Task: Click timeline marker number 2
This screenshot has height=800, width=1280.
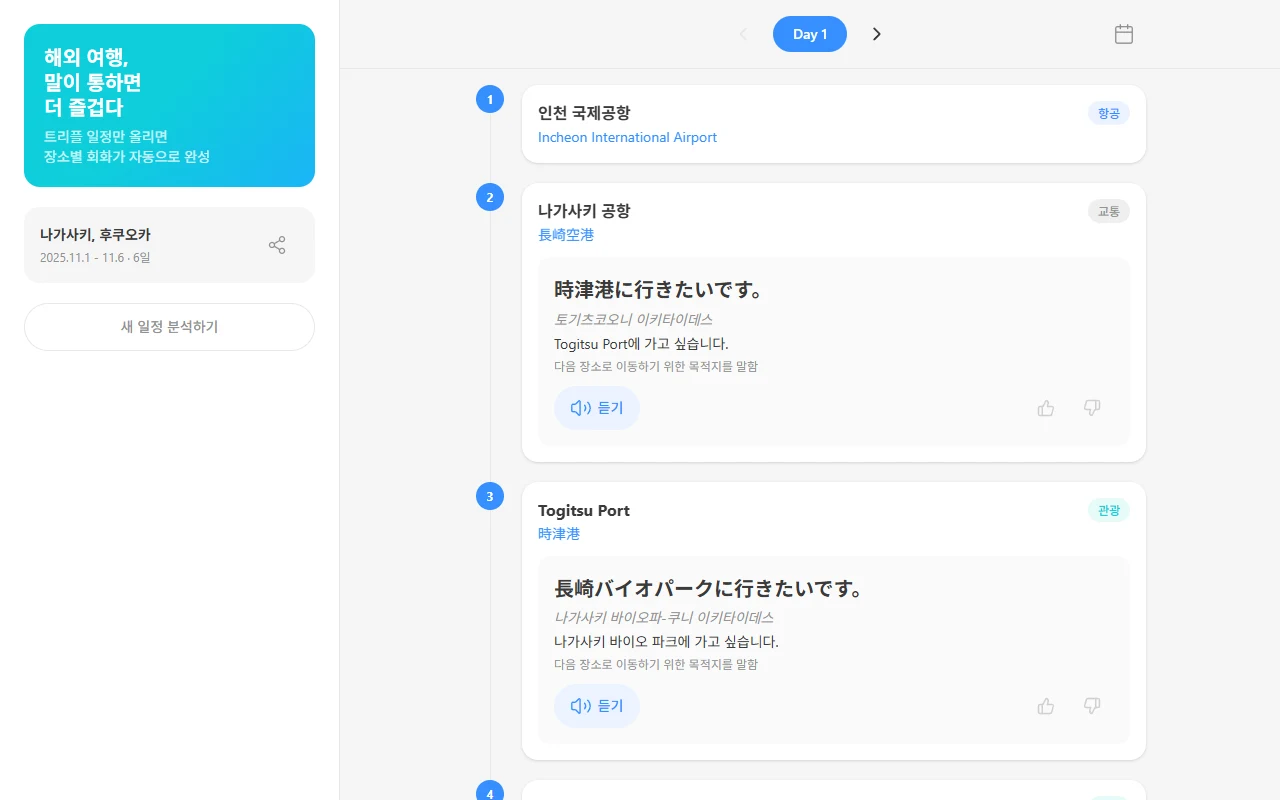Action: click(490, 197)
